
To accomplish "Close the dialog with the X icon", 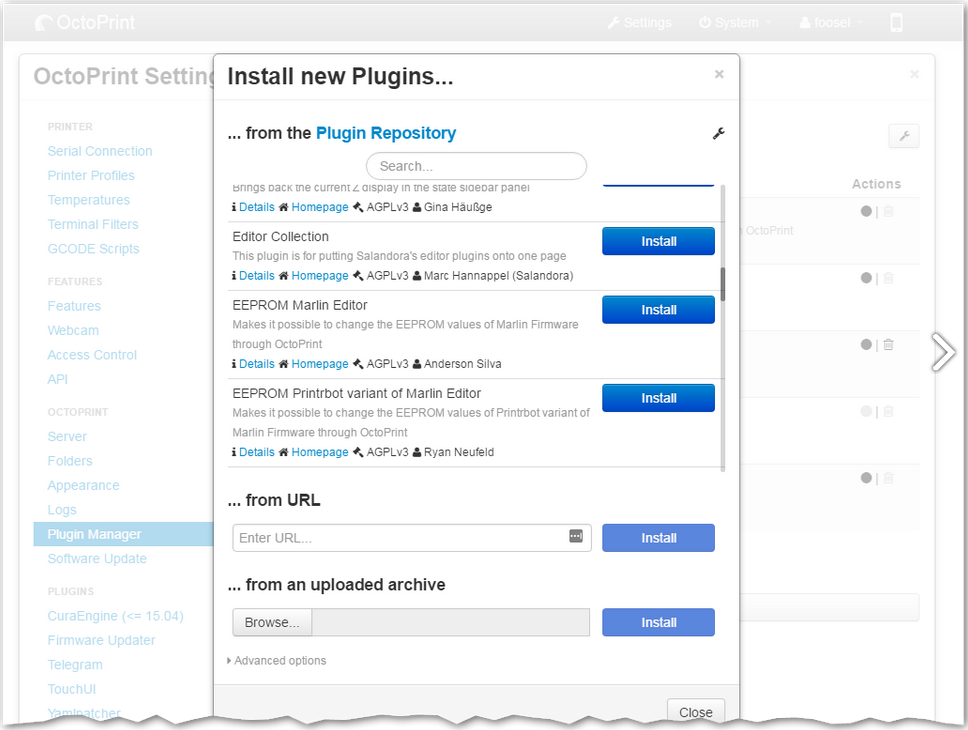I will pyautogui.click(x=718, y=74).
